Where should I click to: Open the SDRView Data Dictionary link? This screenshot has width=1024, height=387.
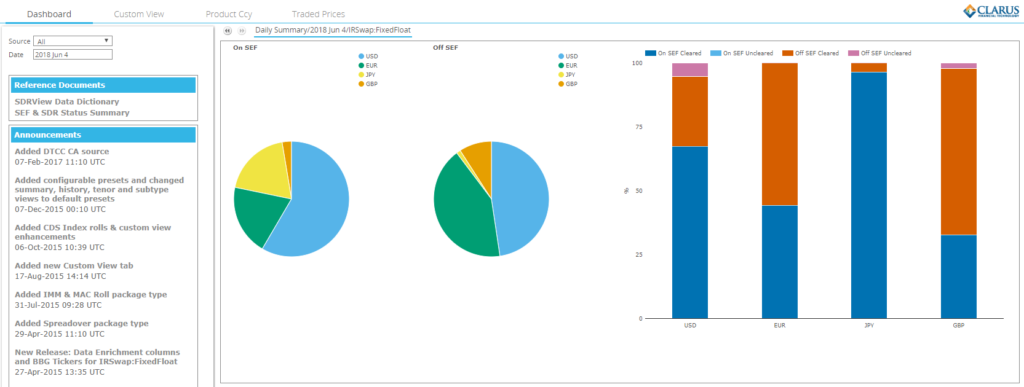(67, 102)
